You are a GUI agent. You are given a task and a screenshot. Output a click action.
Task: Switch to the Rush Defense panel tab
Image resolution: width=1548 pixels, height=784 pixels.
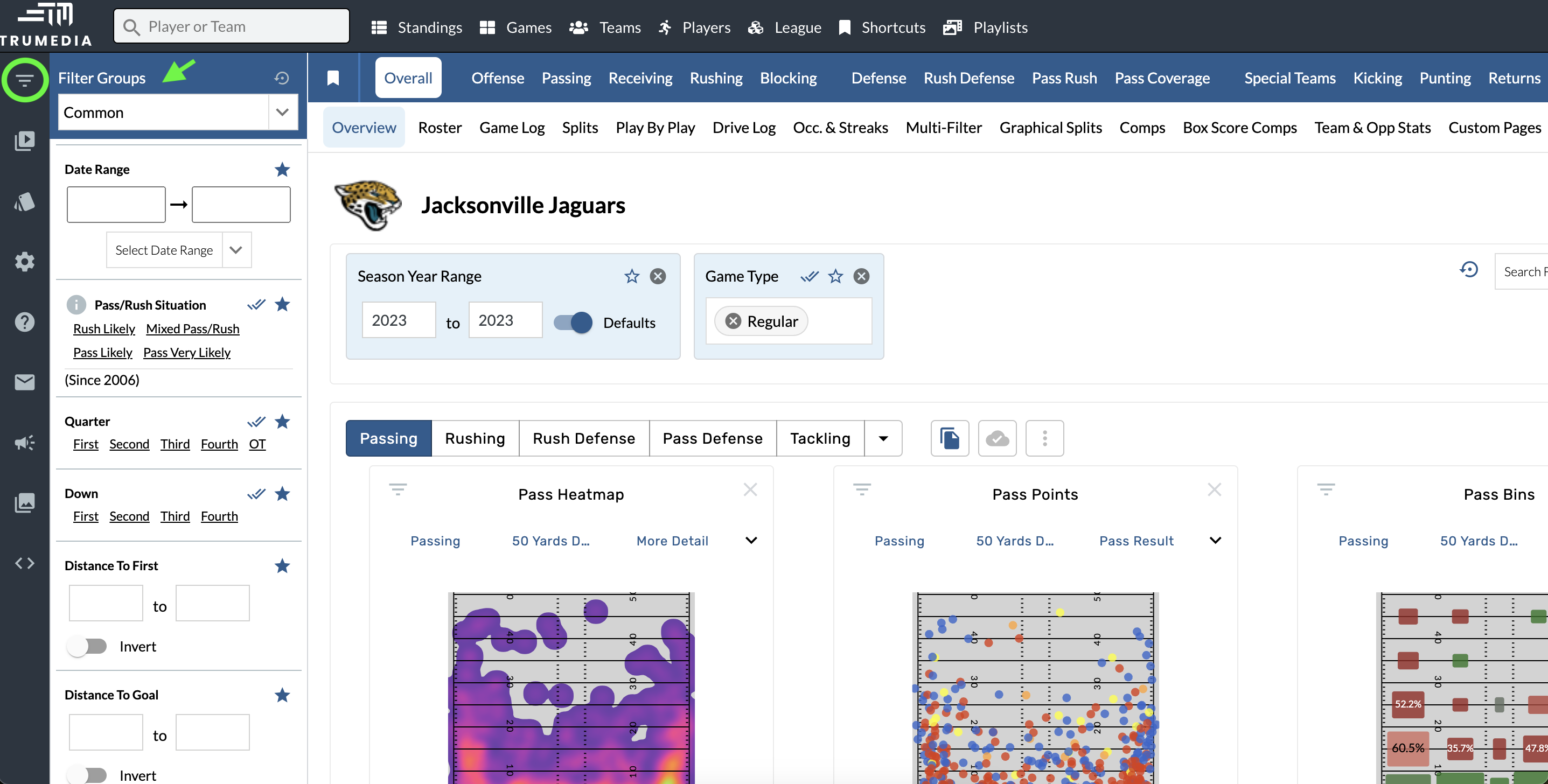pyautogui.click(x=583, y=438)
